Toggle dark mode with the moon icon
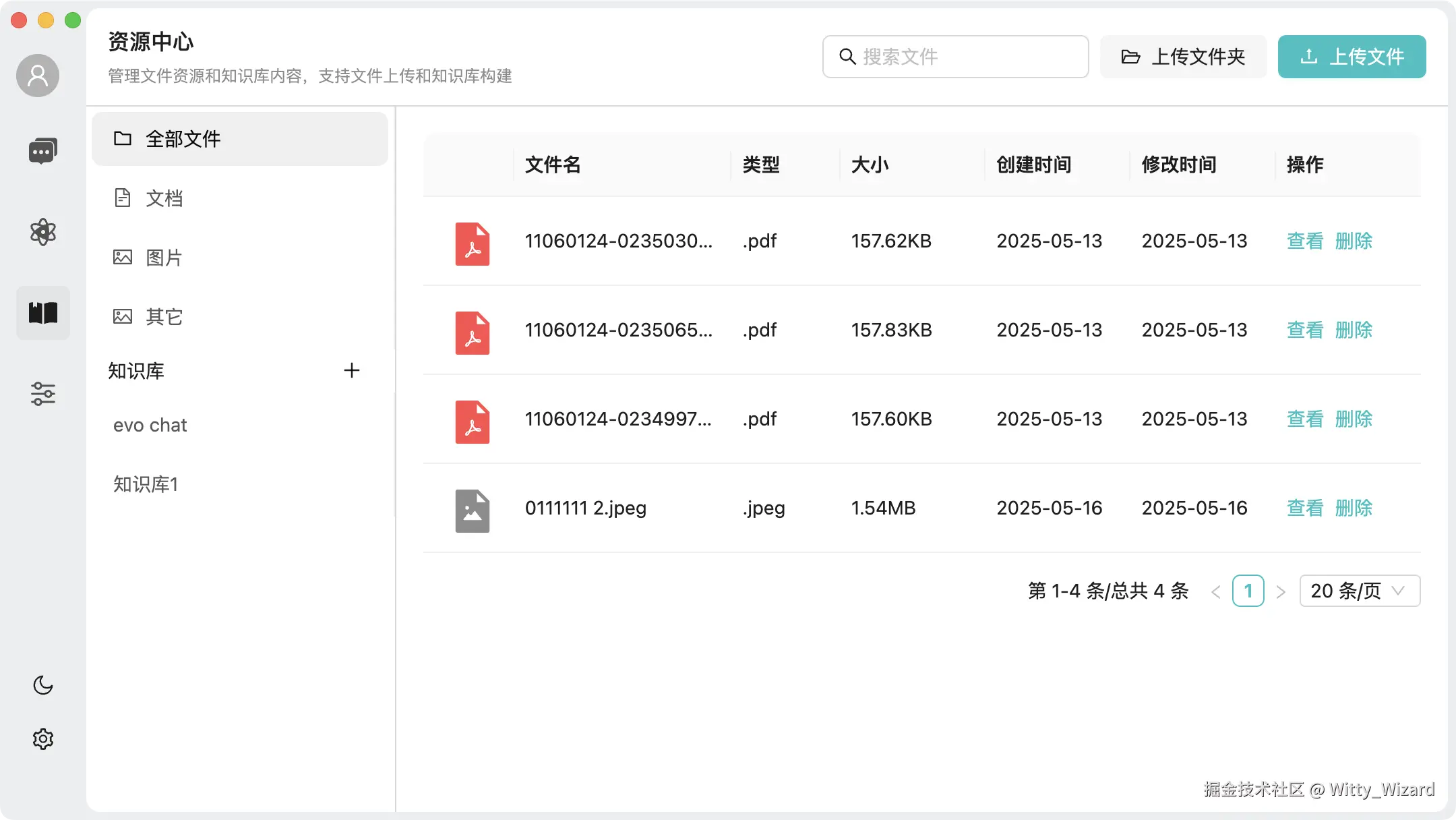The width and height of the screenshot is (1456, 820). (x=43, y=686)
